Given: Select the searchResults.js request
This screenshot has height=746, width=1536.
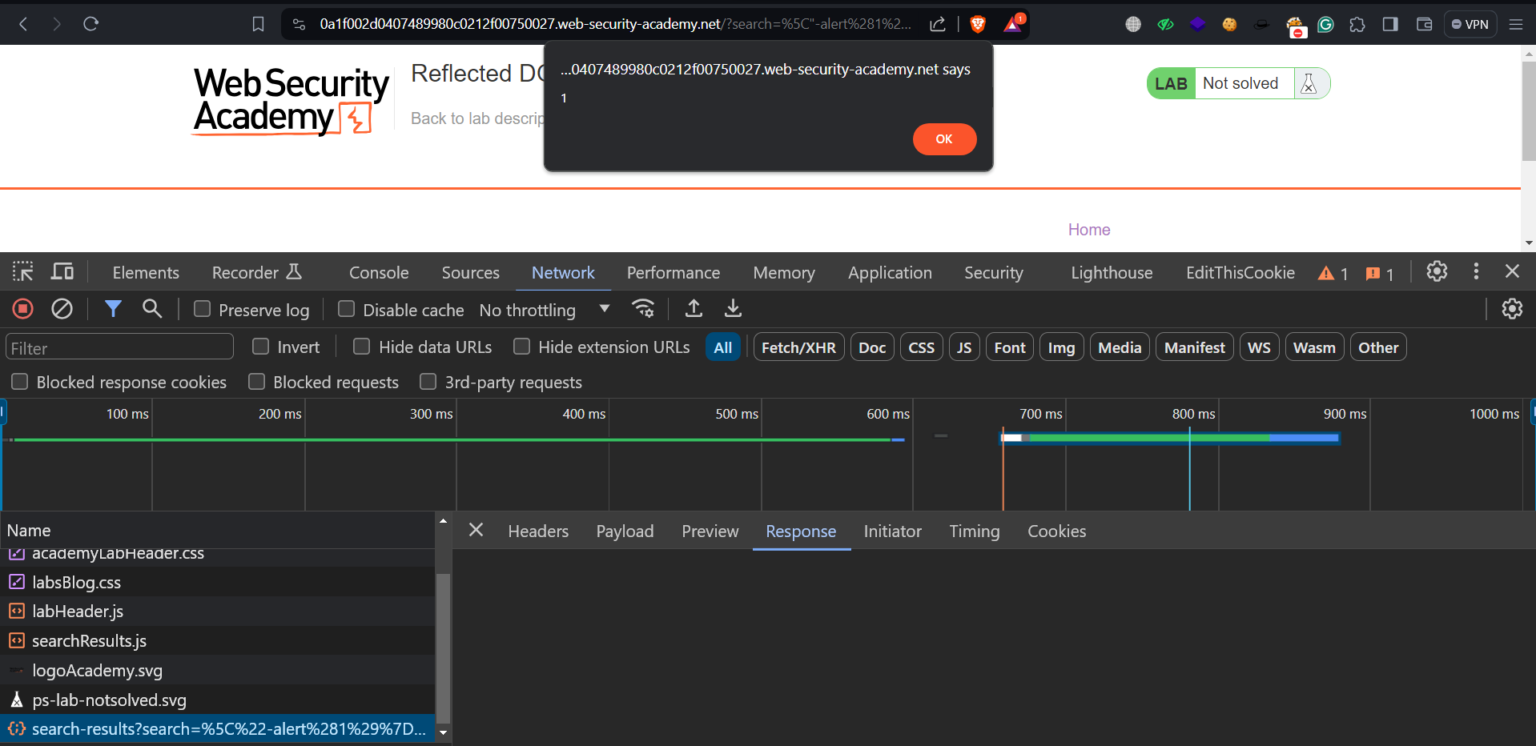Looking at the screenshot, I should (x=89, y=640).
